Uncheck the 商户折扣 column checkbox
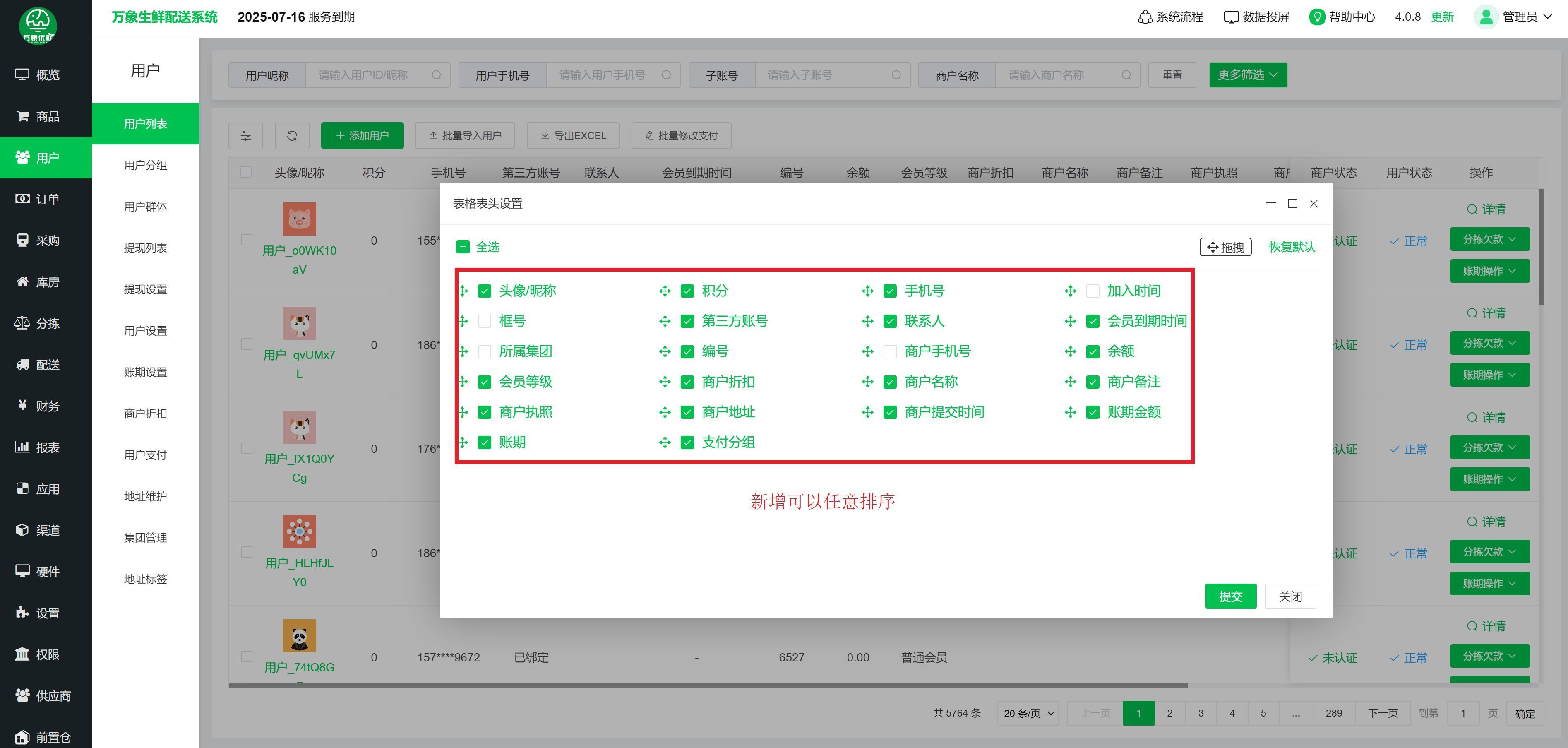This screenshot has height=748, width=1568. pyautogui.click(x=687, y=382)
